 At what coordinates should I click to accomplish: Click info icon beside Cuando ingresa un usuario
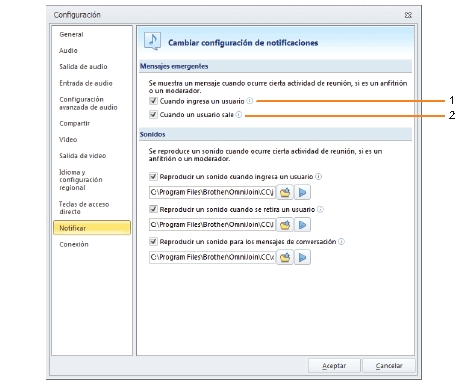(x=250, y=101)
